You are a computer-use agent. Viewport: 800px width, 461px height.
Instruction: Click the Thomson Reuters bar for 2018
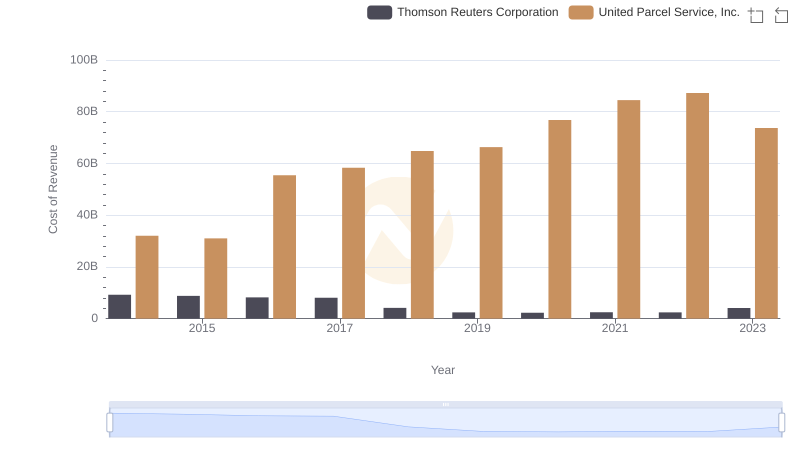click(395, 313)
